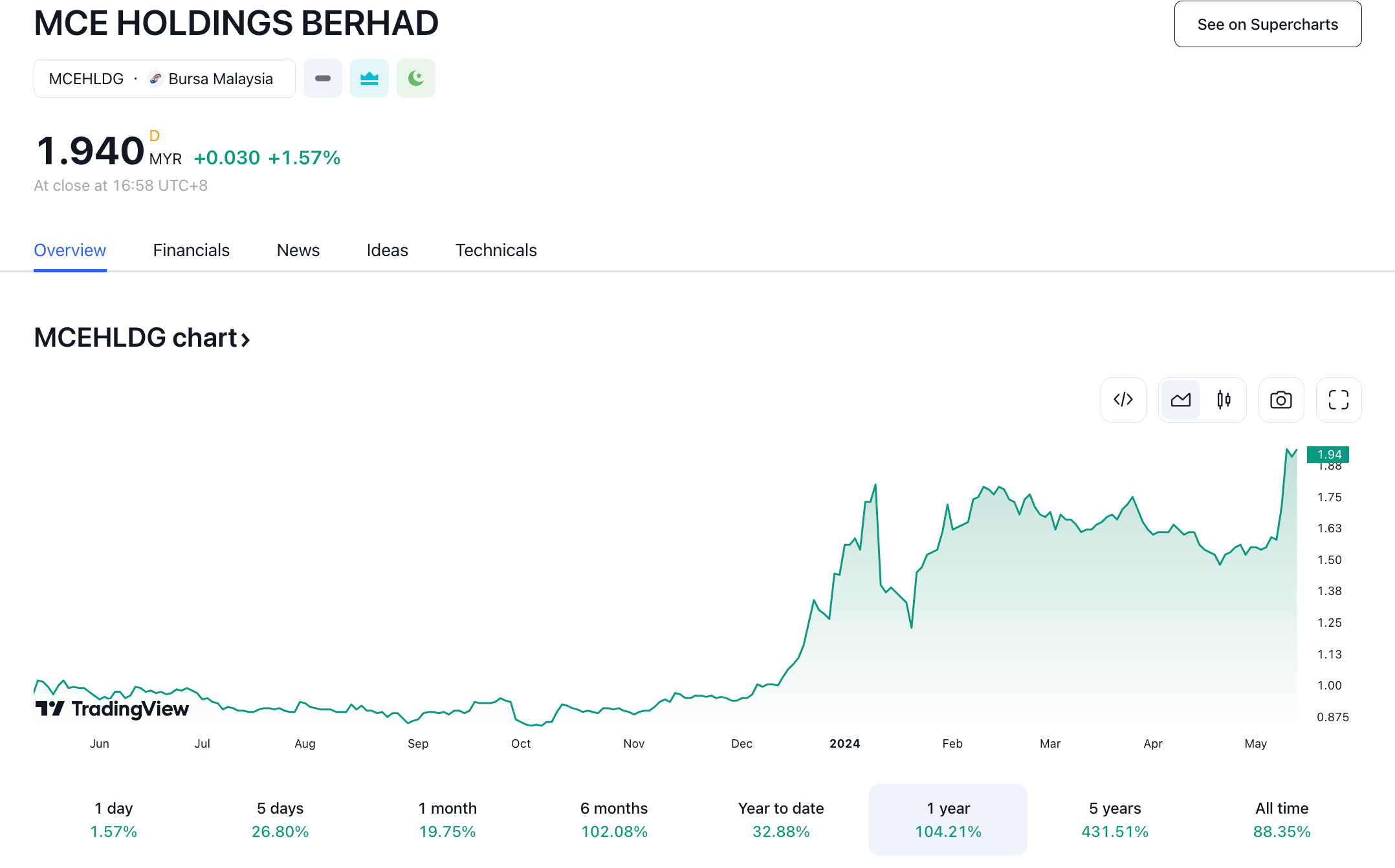1395x868 pixels.
Task: Click the gray dash badge icon
Action: pos(323,78)
